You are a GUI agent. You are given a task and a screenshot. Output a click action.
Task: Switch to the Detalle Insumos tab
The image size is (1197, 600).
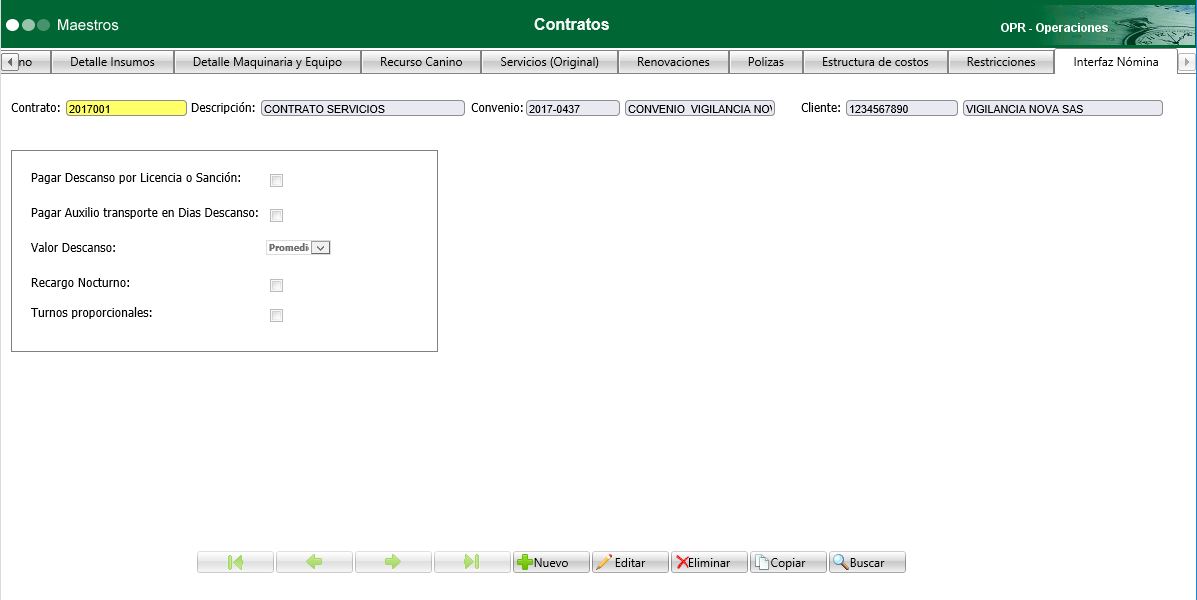pos(112,62)
